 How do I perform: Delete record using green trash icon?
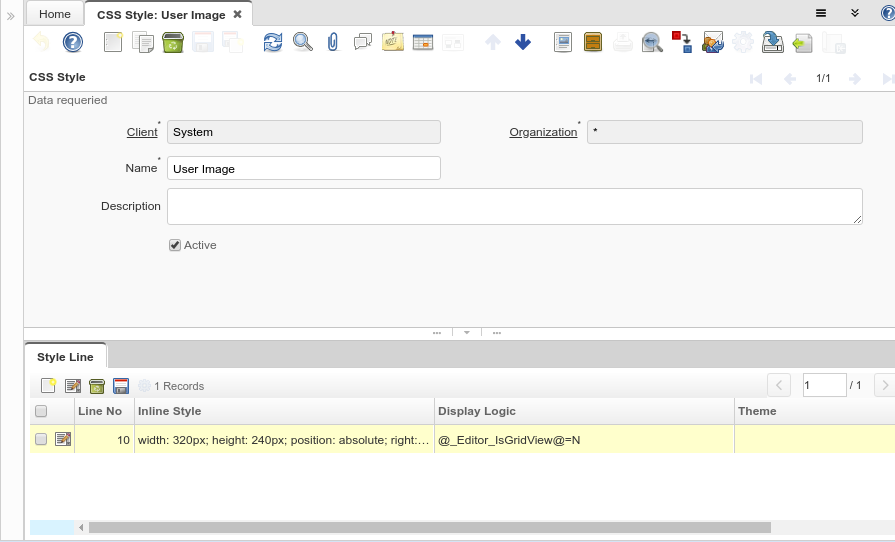[x=172, y=42]
